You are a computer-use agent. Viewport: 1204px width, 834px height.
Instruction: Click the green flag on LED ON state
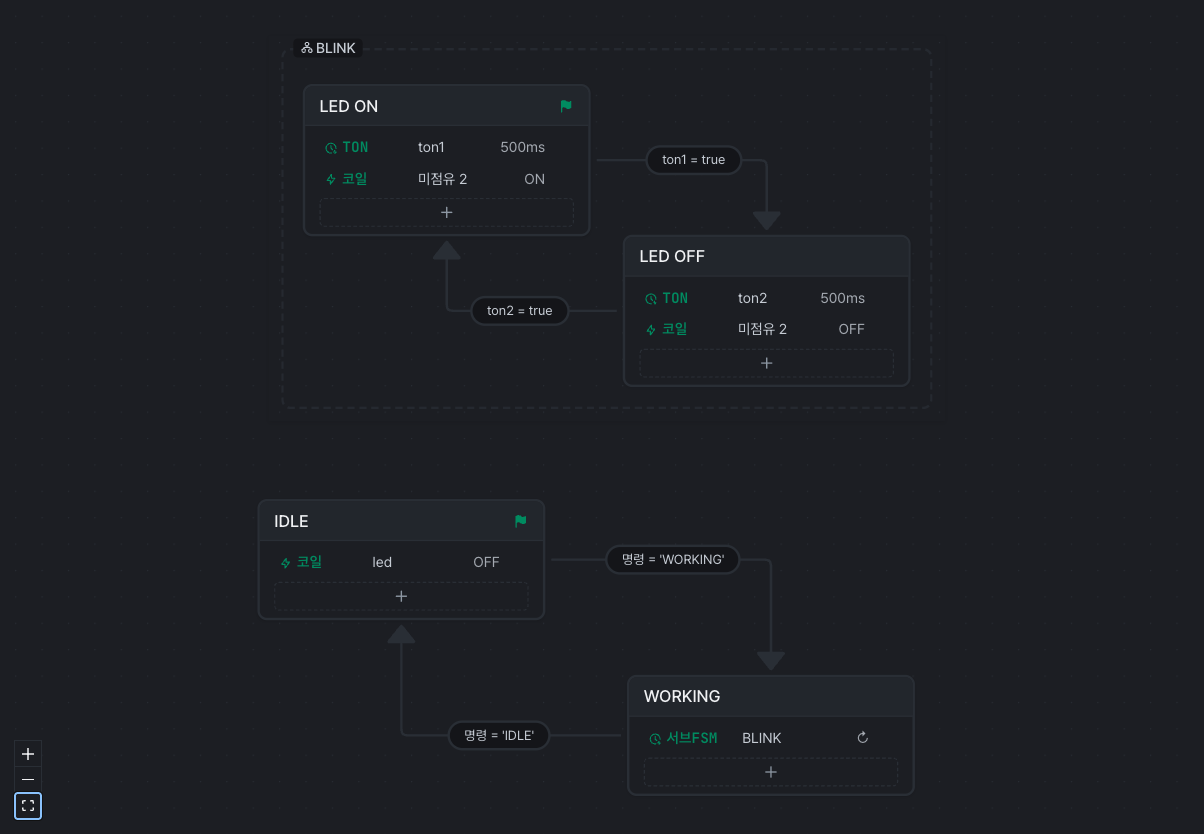[x=566, y=106]
